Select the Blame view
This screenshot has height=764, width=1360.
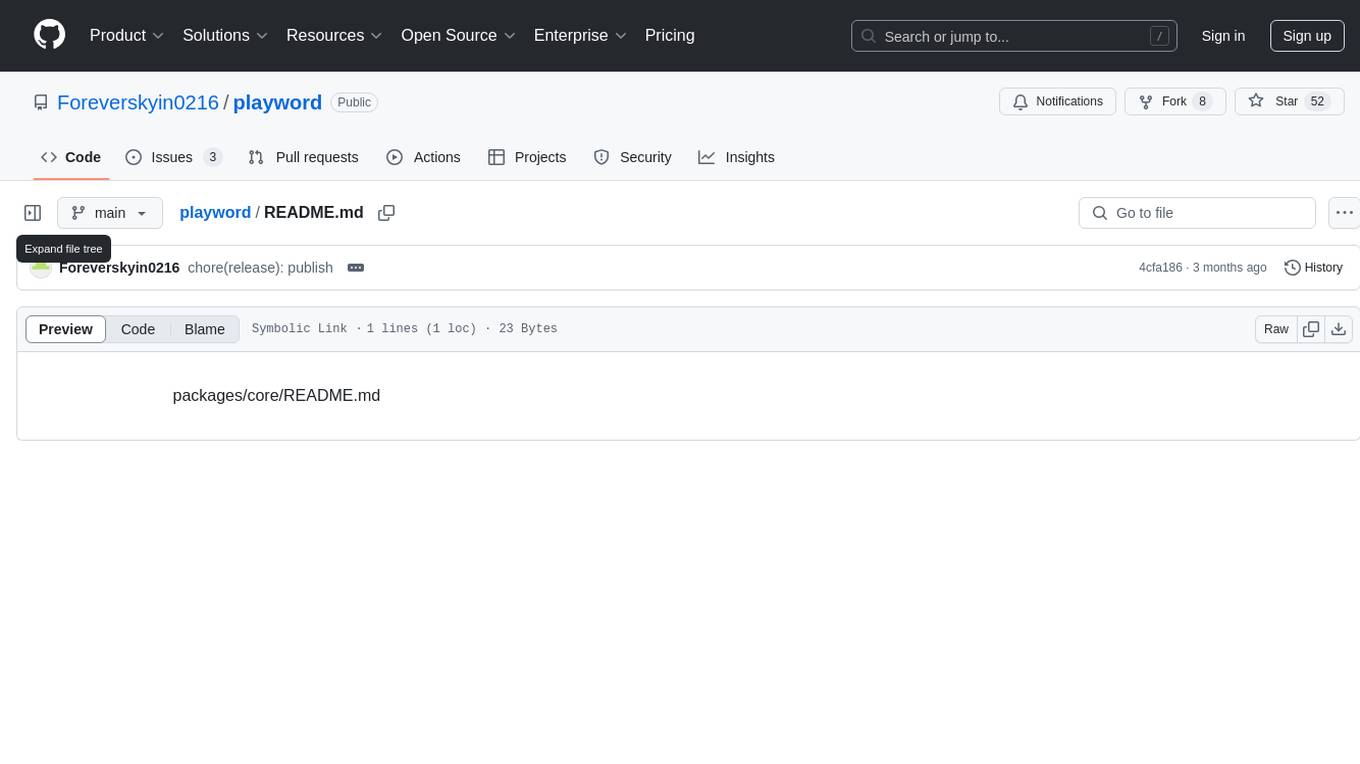[204, 329]
